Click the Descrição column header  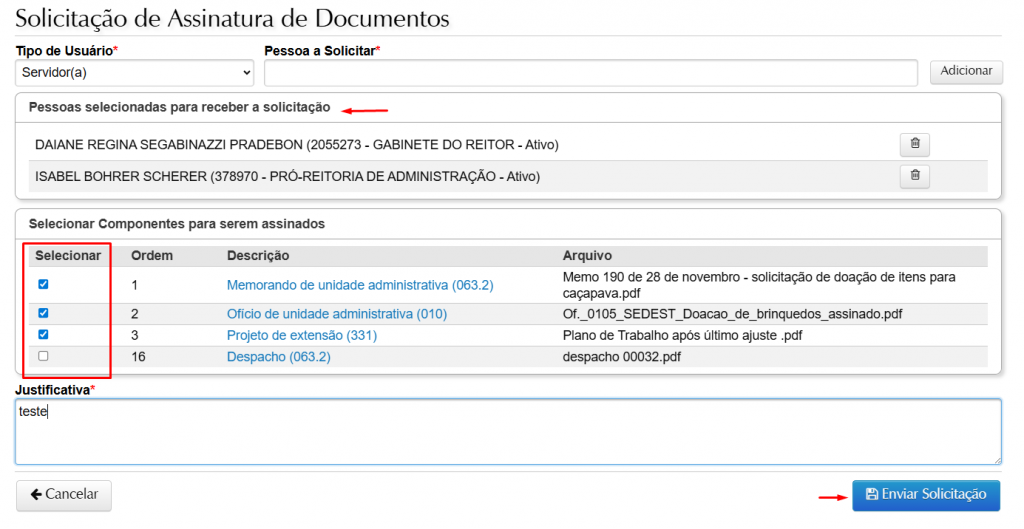pyautogui.click(x=257, y=256)
